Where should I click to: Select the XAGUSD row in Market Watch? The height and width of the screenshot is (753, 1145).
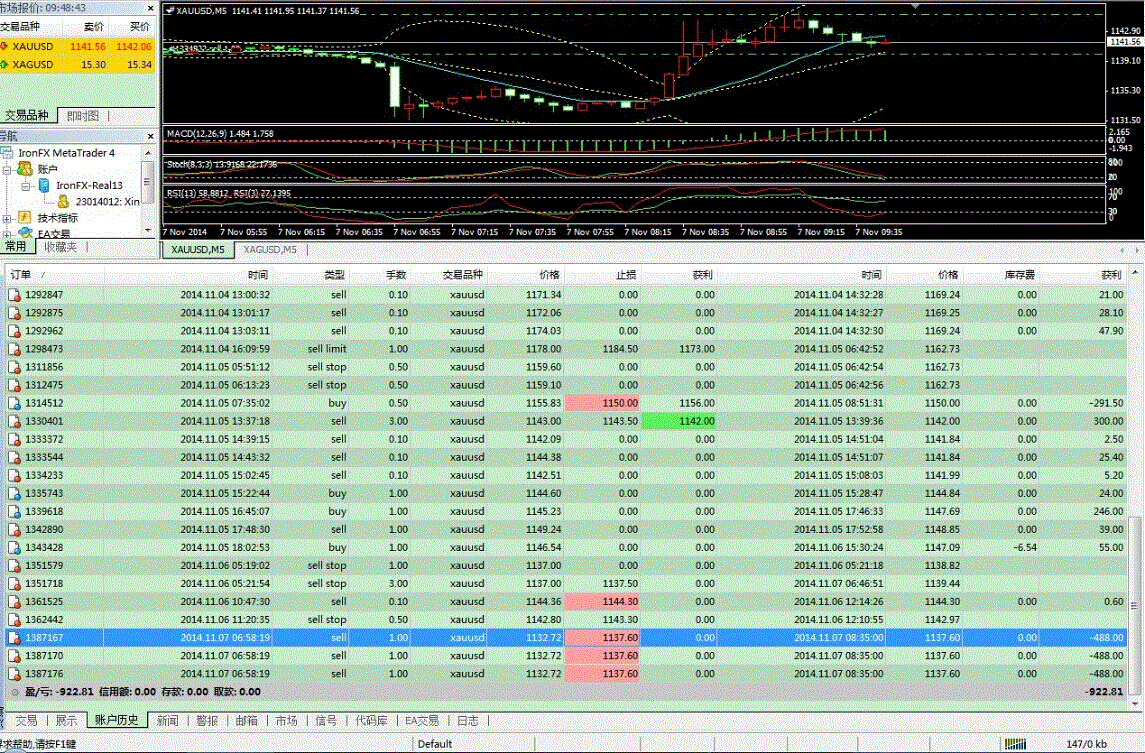[77, 64]
